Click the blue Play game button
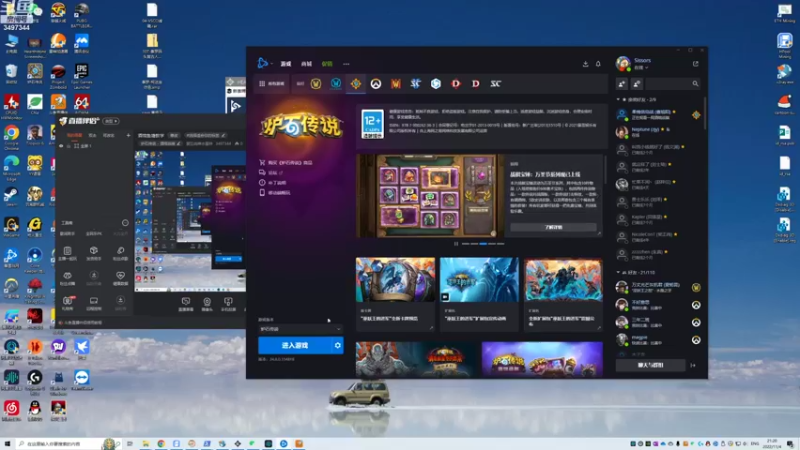 [295, 345]
